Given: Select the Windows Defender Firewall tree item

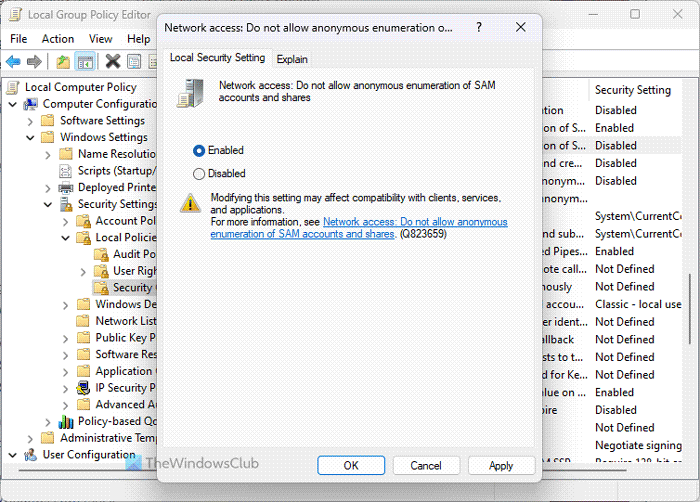Looking at the screenshot, I should tap(125, 304).
